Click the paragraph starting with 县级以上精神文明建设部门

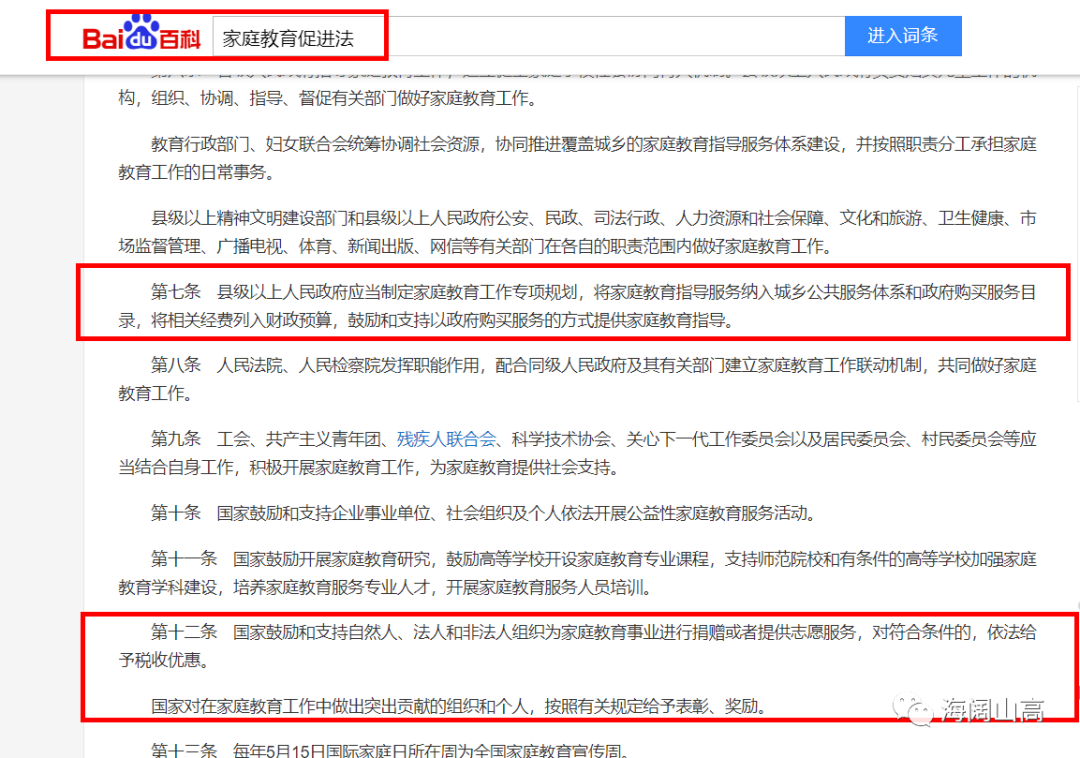click(577, 232)
